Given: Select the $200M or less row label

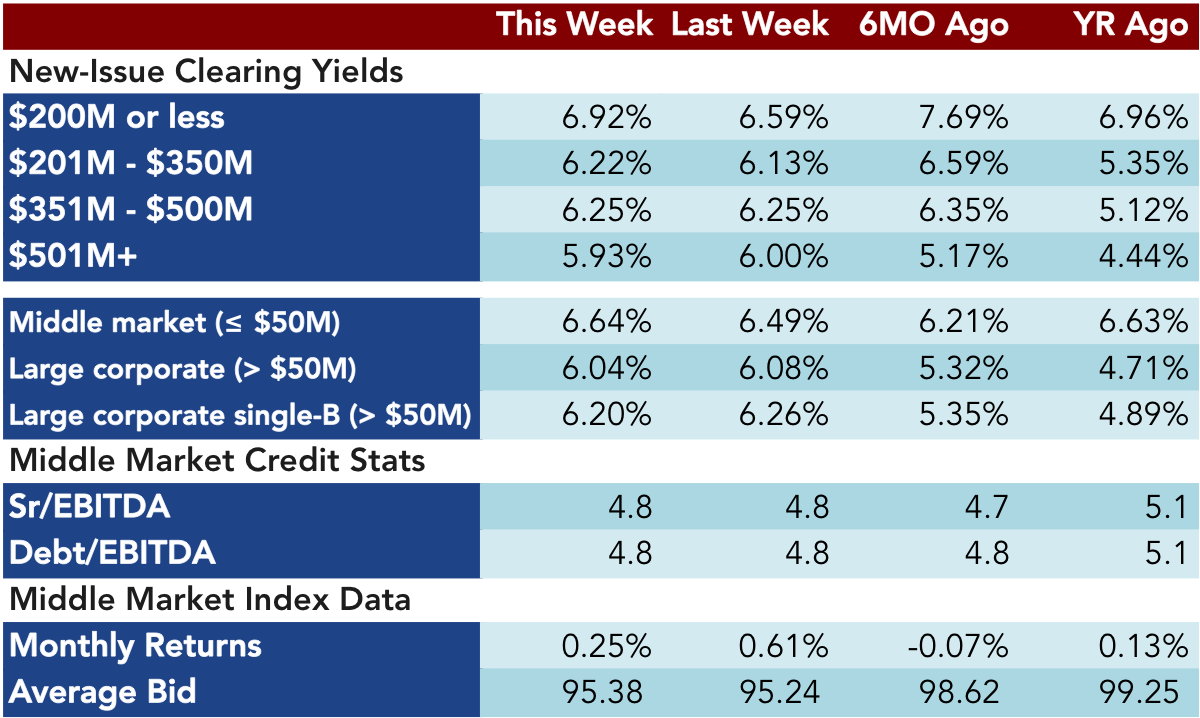Looking at the screenshot, I should point(117,117).
